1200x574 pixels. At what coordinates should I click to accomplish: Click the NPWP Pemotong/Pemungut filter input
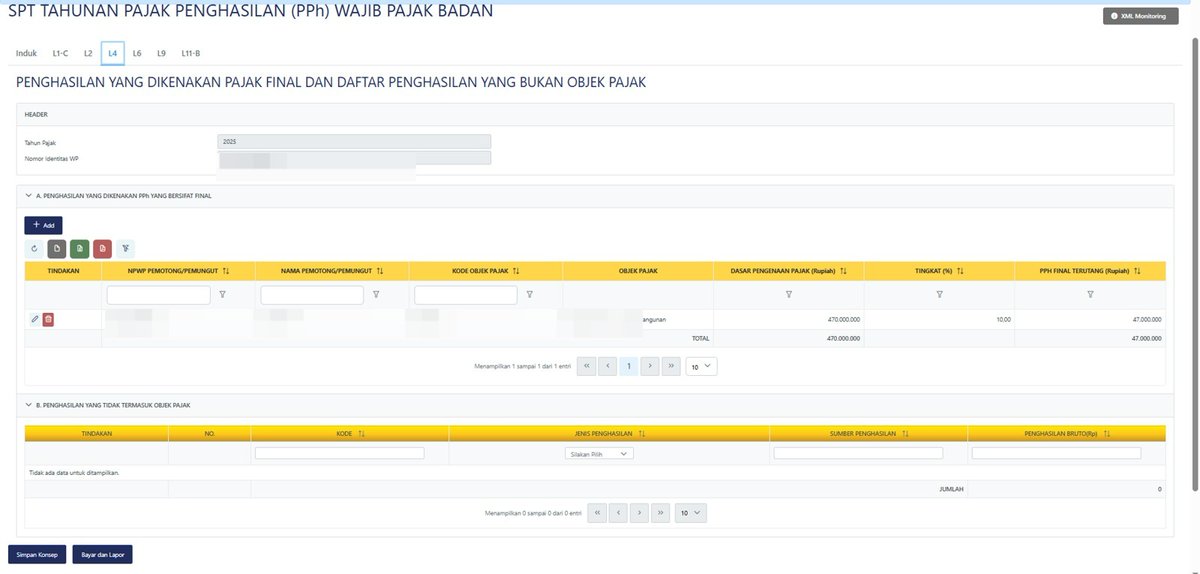[x=159, y=295]
